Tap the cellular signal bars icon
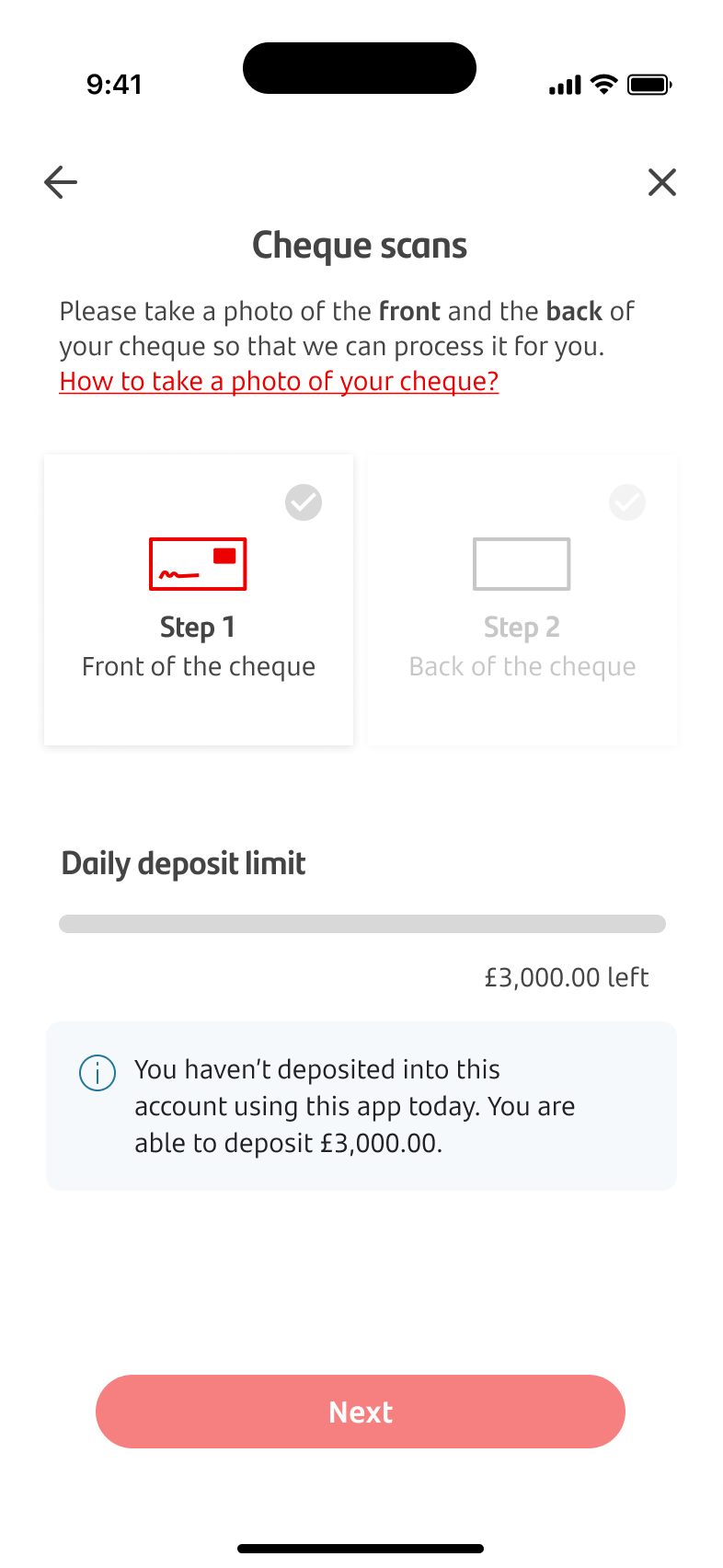Screen dimensions: 723x1568 pyautogui.click(x=564, y=84)
